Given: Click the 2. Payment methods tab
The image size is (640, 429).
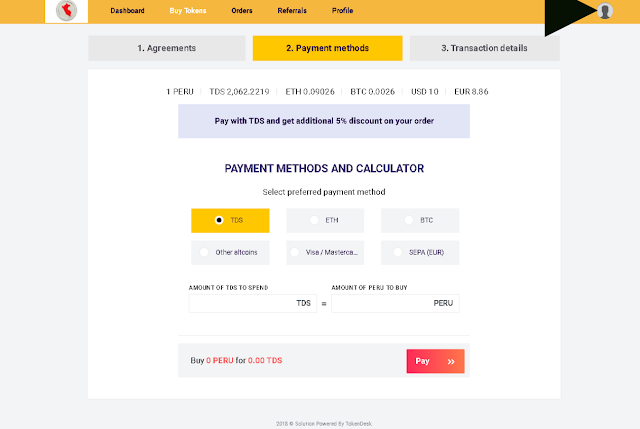Looking at the screenshot, I should pos(327,48).
